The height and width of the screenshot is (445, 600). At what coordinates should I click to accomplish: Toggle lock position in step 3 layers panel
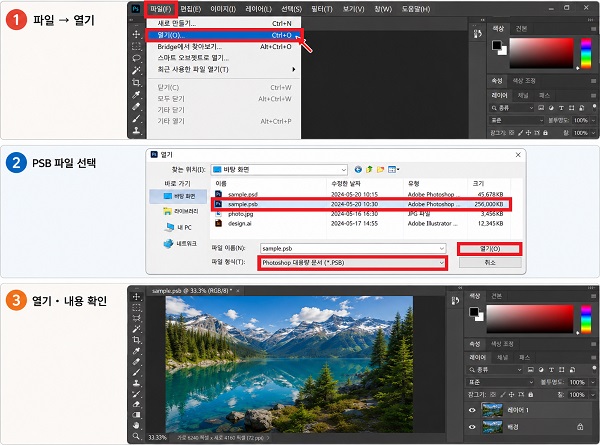click(512, 394)
